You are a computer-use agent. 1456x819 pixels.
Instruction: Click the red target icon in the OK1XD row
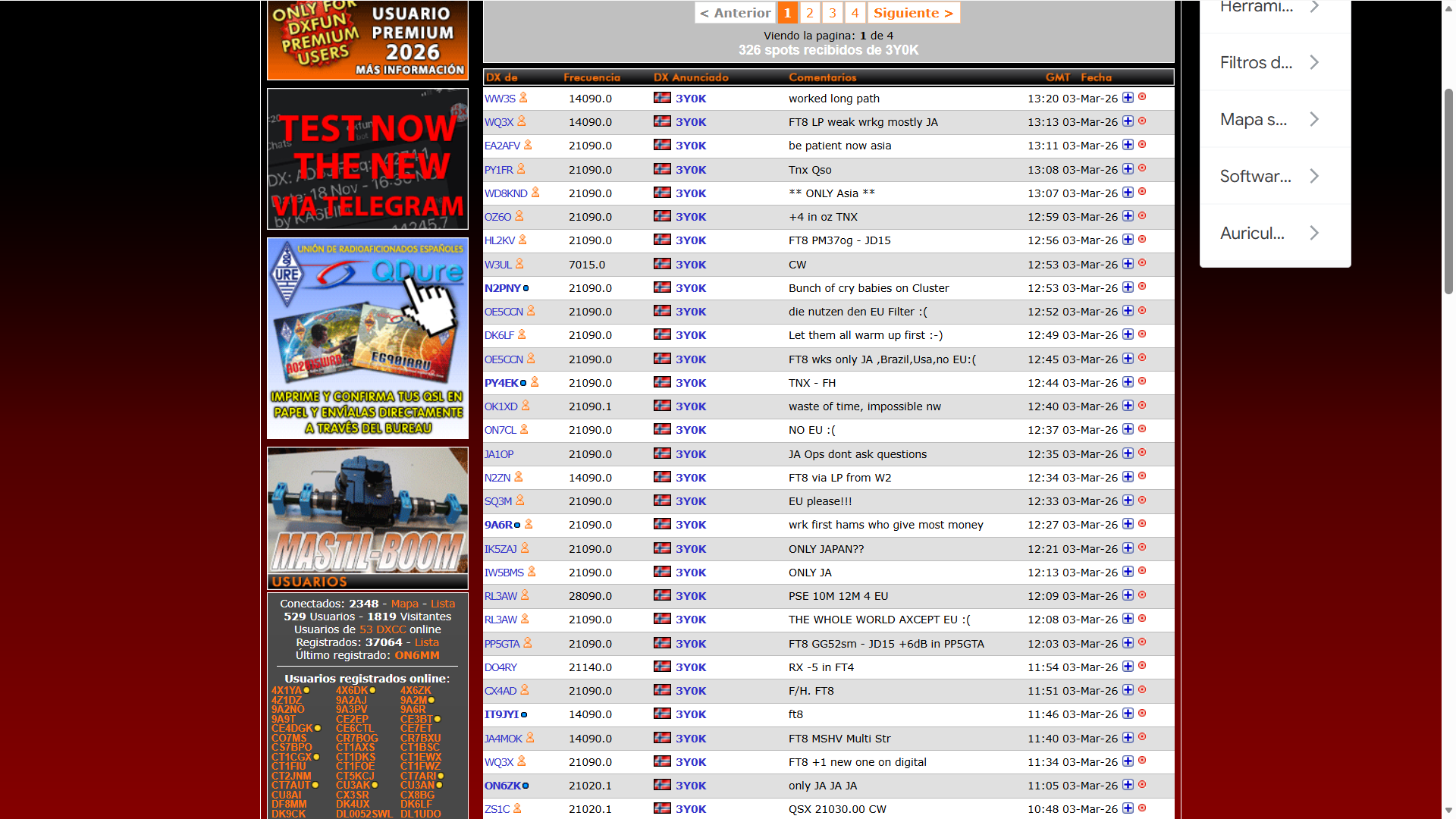[1142, 406]
